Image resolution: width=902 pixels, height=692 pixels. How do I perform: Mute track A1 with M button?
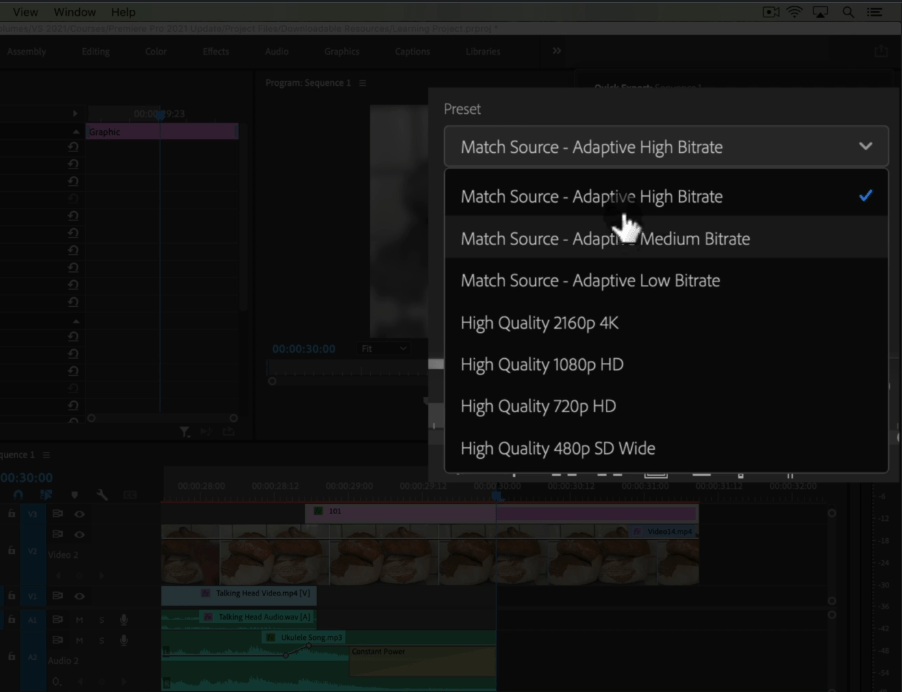[x=79, y=620]
